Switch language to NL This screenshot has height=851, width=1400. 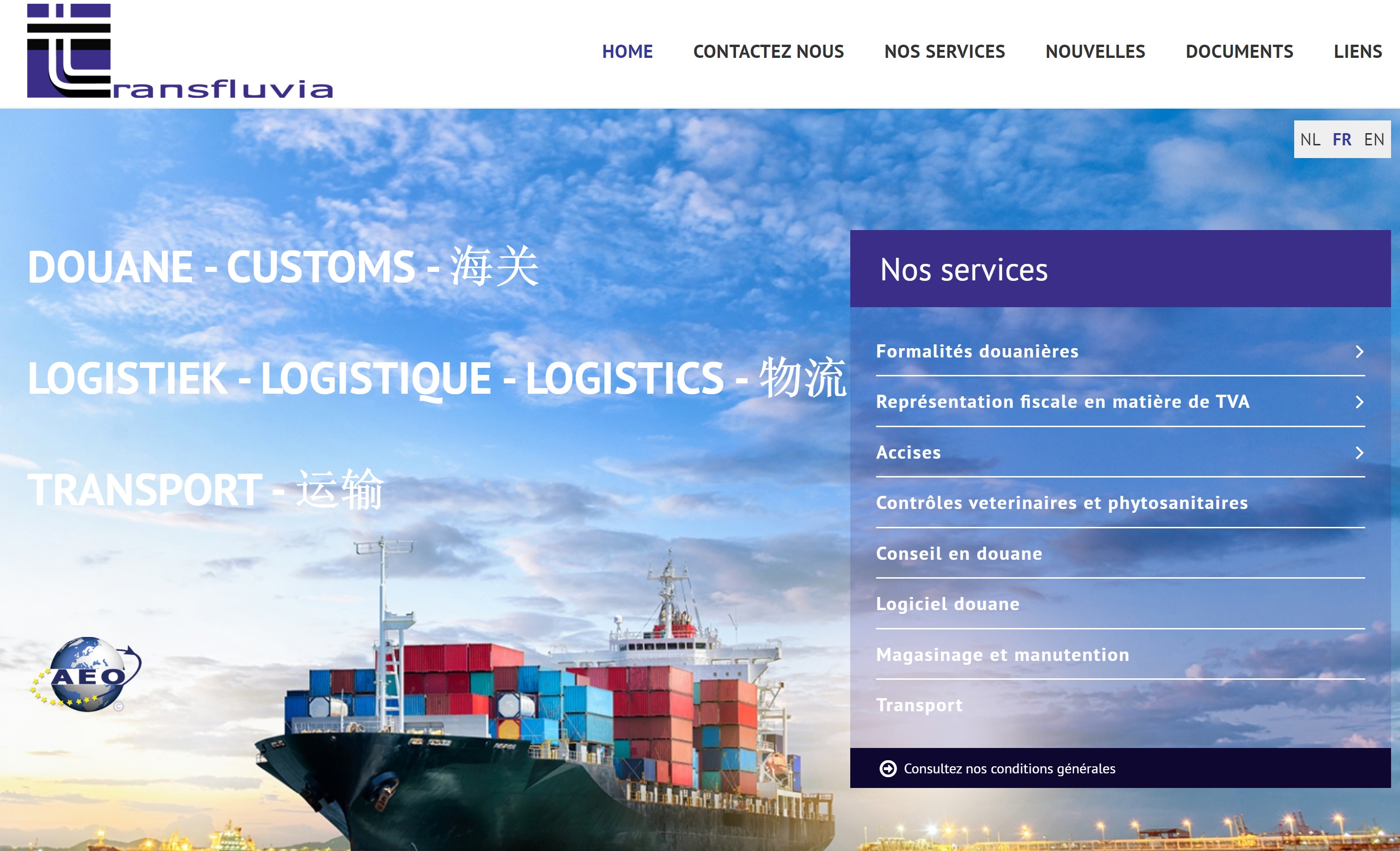(1310, 140)
